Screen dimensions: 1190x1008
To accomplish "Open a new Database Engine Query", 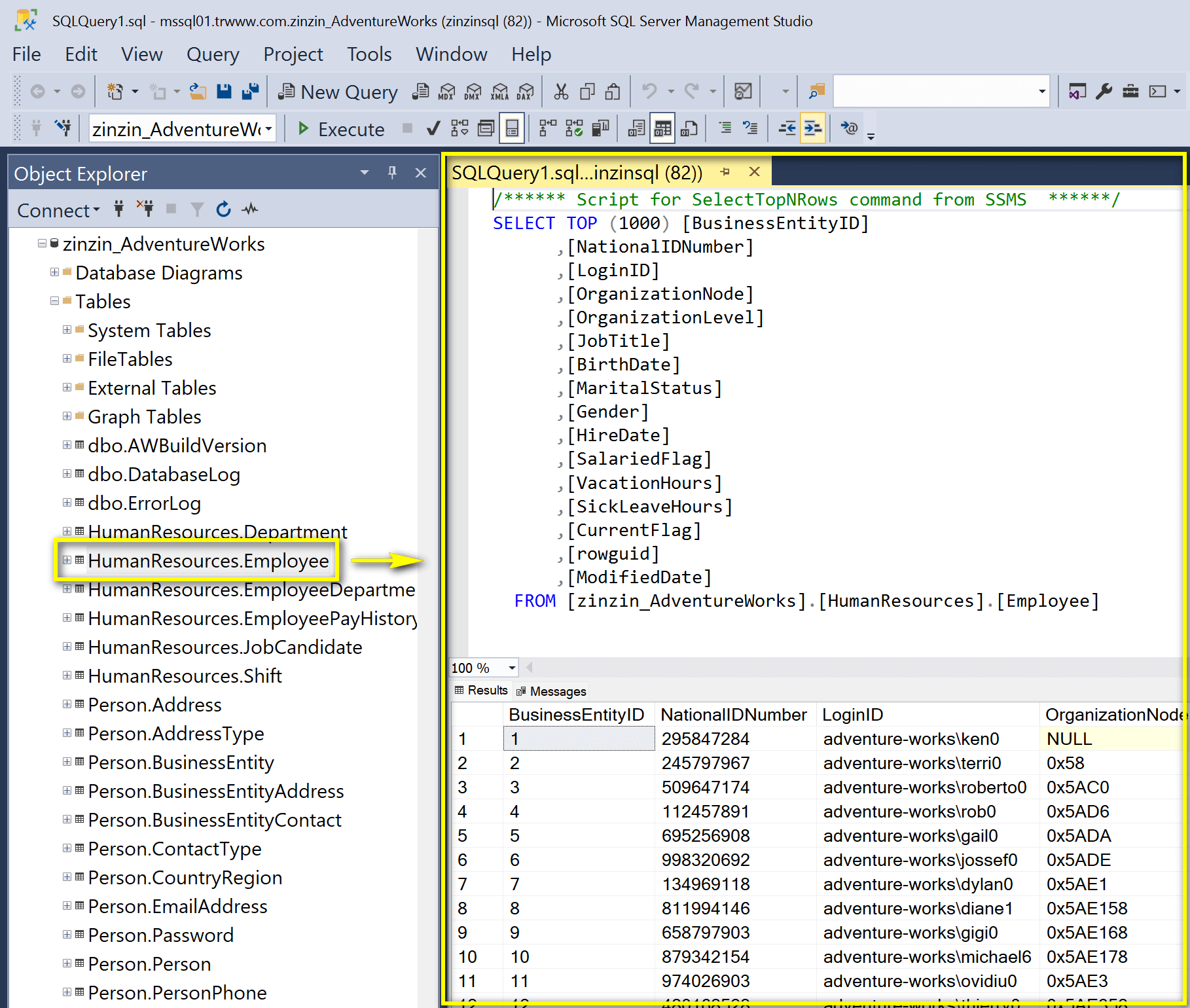I will [420, 92].
